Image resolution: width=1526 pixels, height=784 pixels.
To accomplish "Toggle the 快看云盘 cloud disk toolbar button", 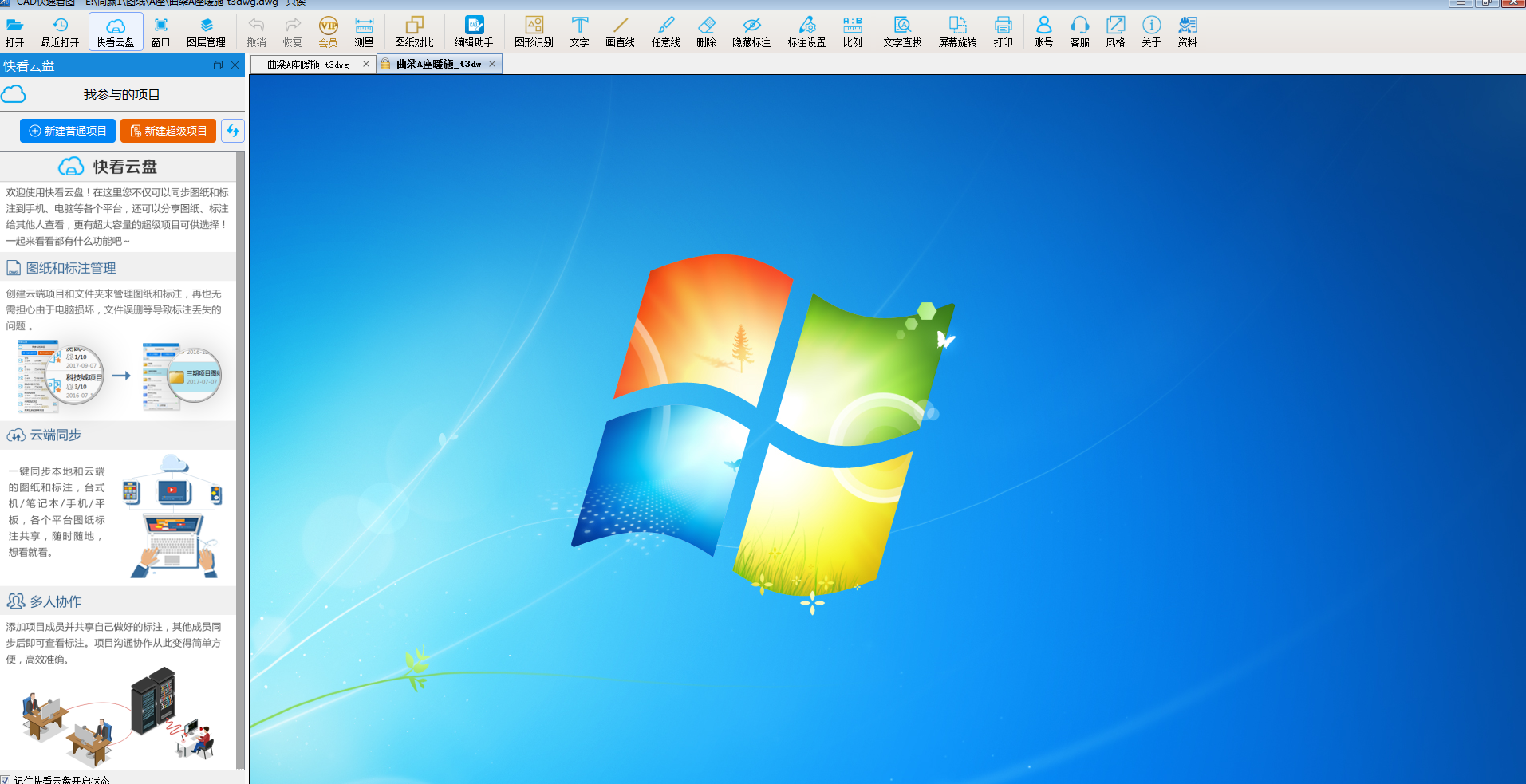I will [116, 32].
